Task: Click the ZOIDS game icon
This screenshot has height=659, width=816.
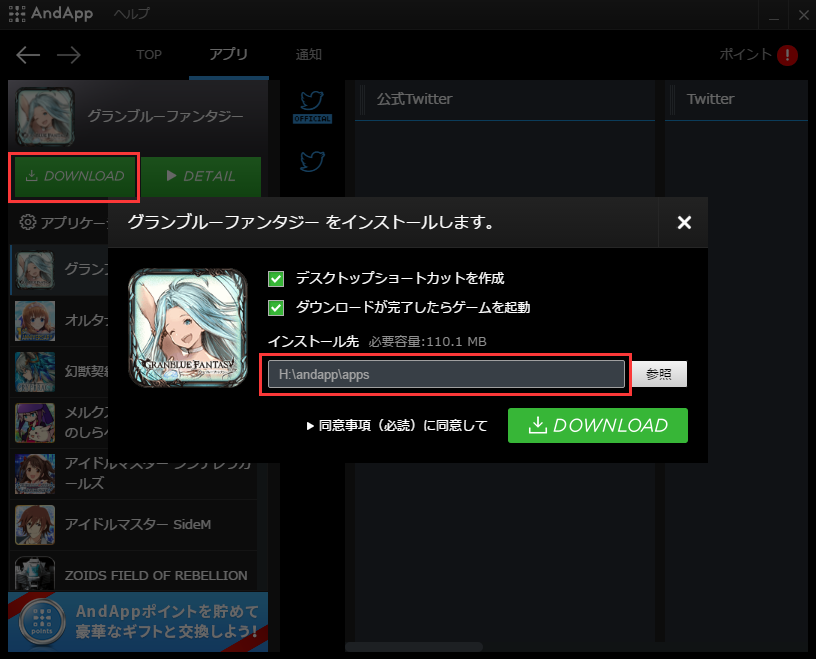Action: (35, 574)
